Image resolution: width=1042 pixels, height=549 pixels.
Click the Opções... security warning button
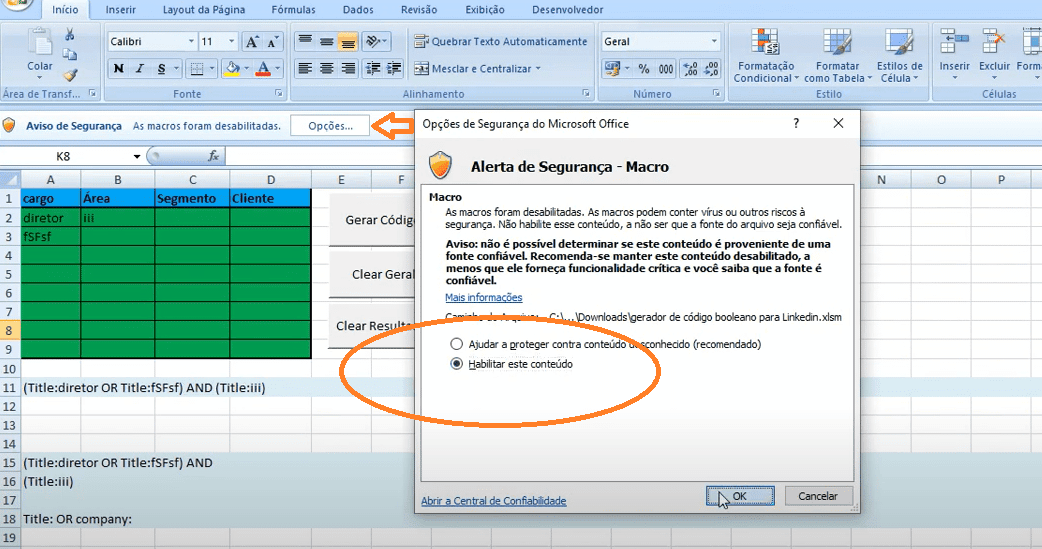click(330, 126)
